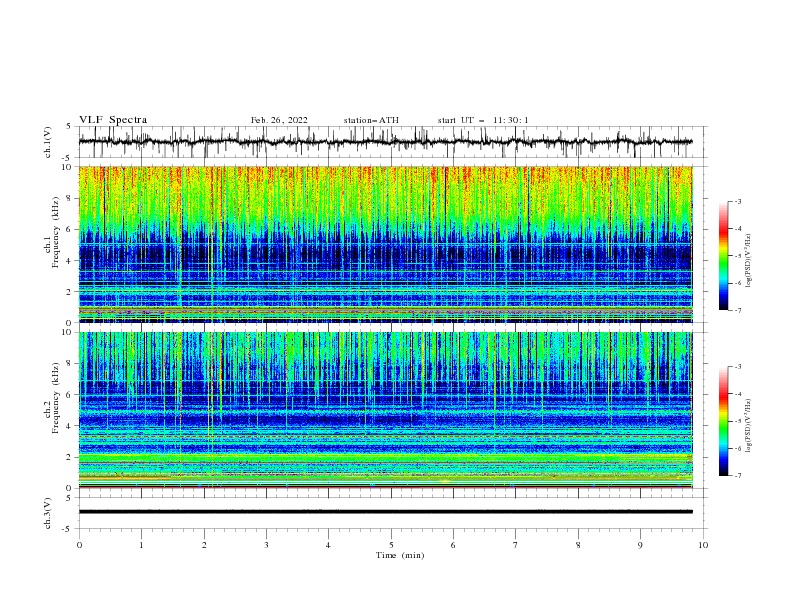Image resolution: width=792 pixels, height=612 pixels.
Task: Select the "start UT = 11:30:1" text
Action: pos(483,120)
